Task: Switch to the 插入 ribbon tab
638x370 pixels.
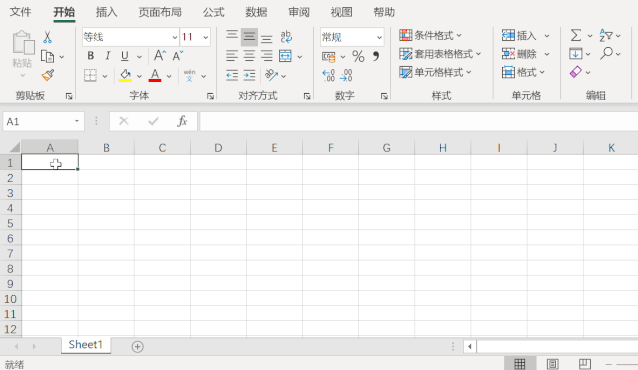Action: click(106, 12)
